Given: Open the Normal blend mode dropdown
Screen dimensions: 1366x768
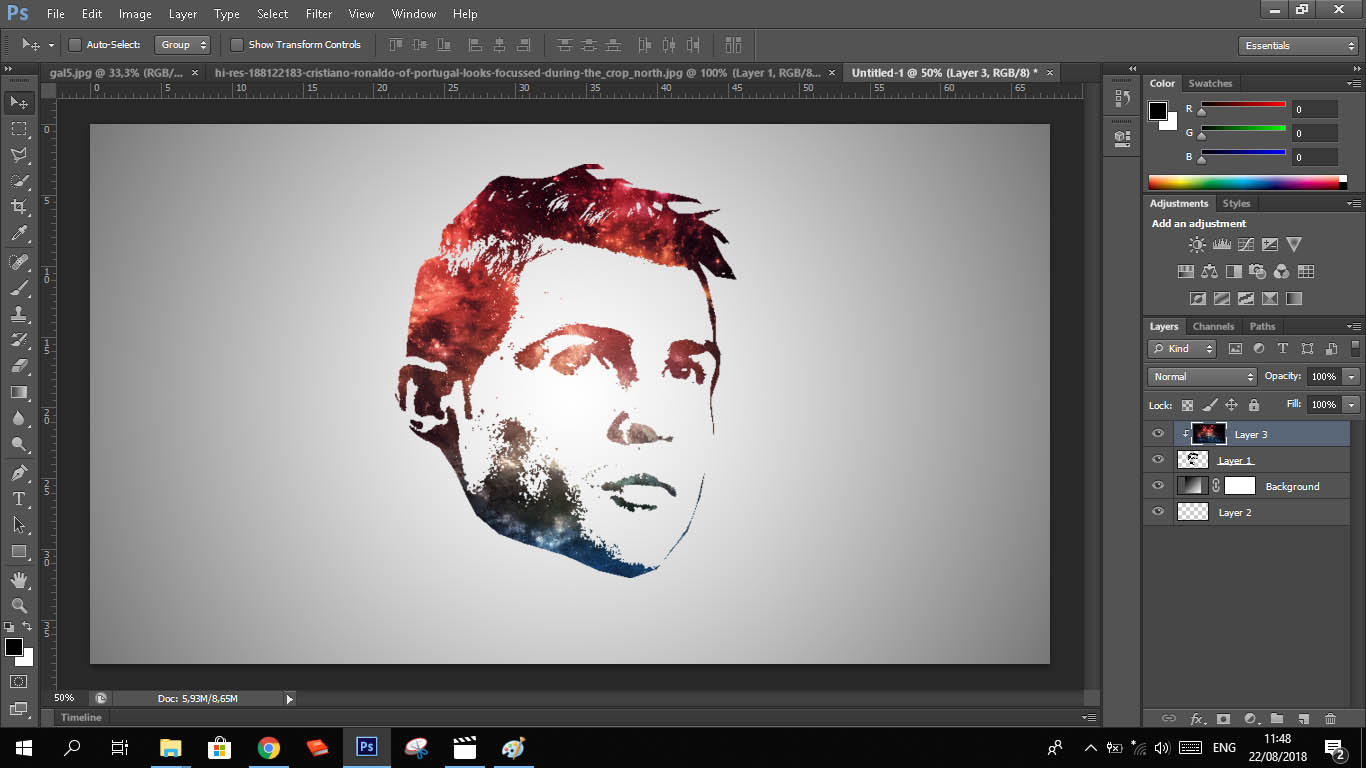Looking at the screenshot, I should pyautogui.click(x=1202, y=377).
